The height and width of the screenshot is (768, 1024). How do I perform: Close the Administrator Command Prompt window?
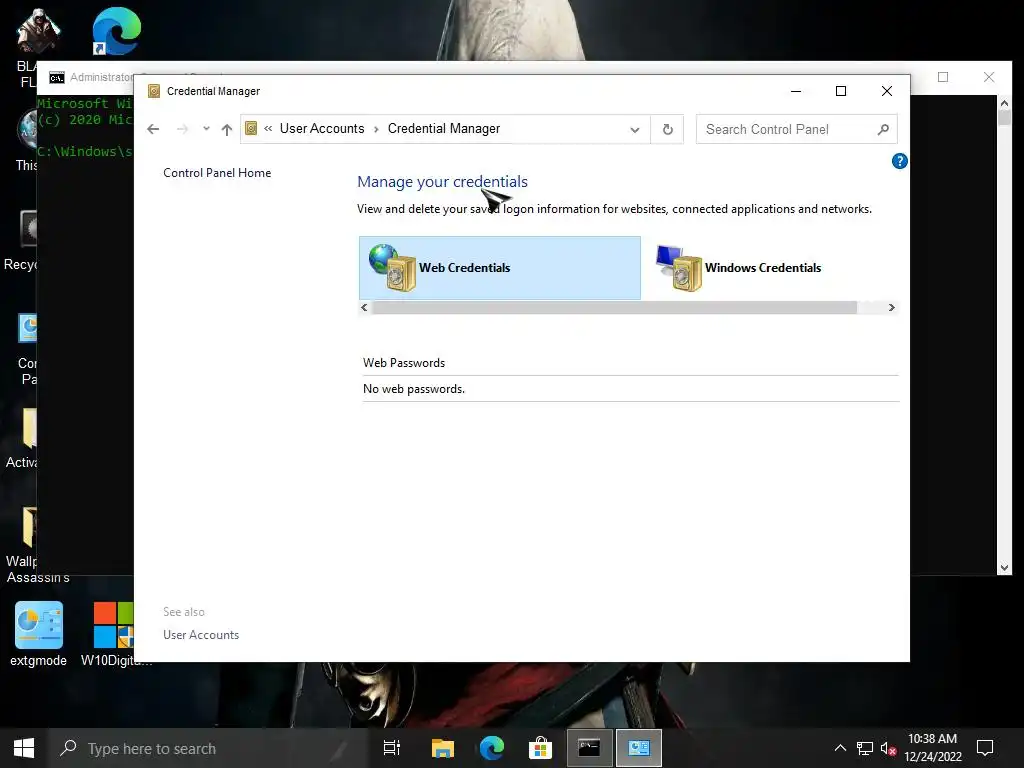[989, 77]
